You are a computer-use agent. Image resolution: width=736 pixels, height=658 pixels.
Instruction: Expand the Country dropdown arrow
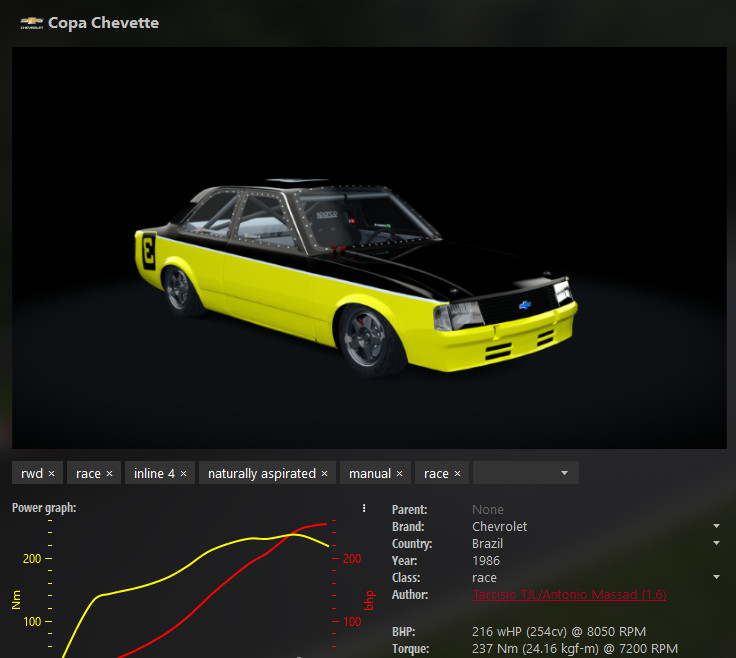pyautogui.click(x=716, y=543)
